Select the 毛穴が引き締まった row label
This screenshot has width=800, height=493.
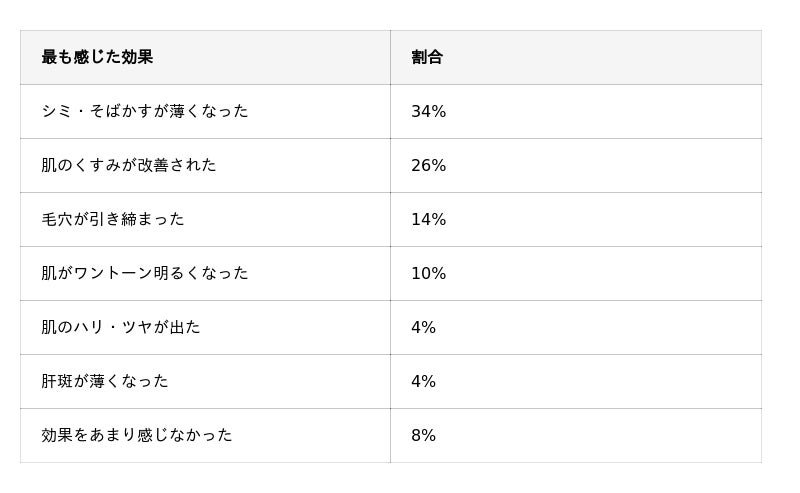(112, 219)
